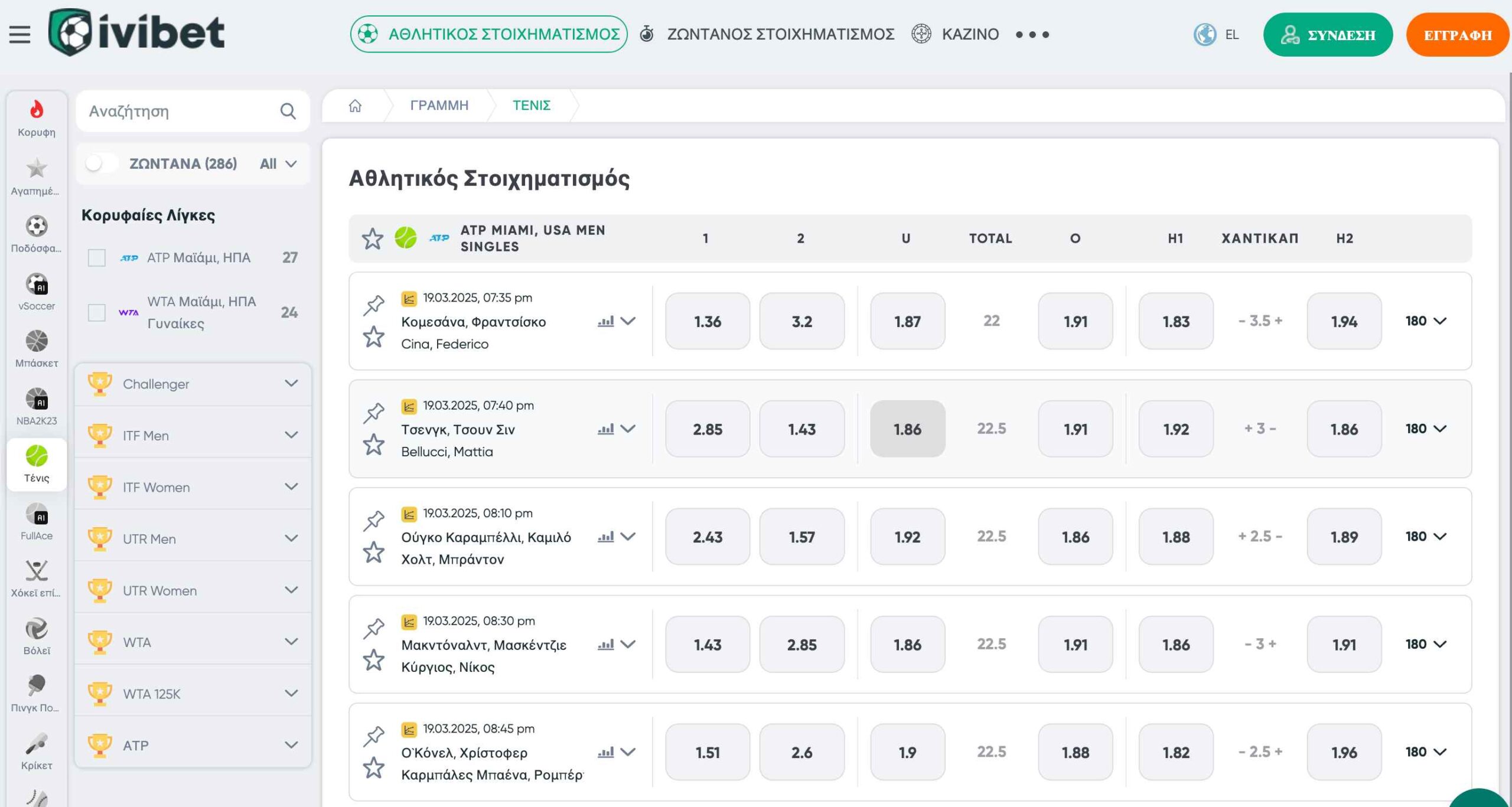Click the orange ΕΓΓΡΑΦΗ register button
1512x807 pixels.
[x=1457, y=35]
